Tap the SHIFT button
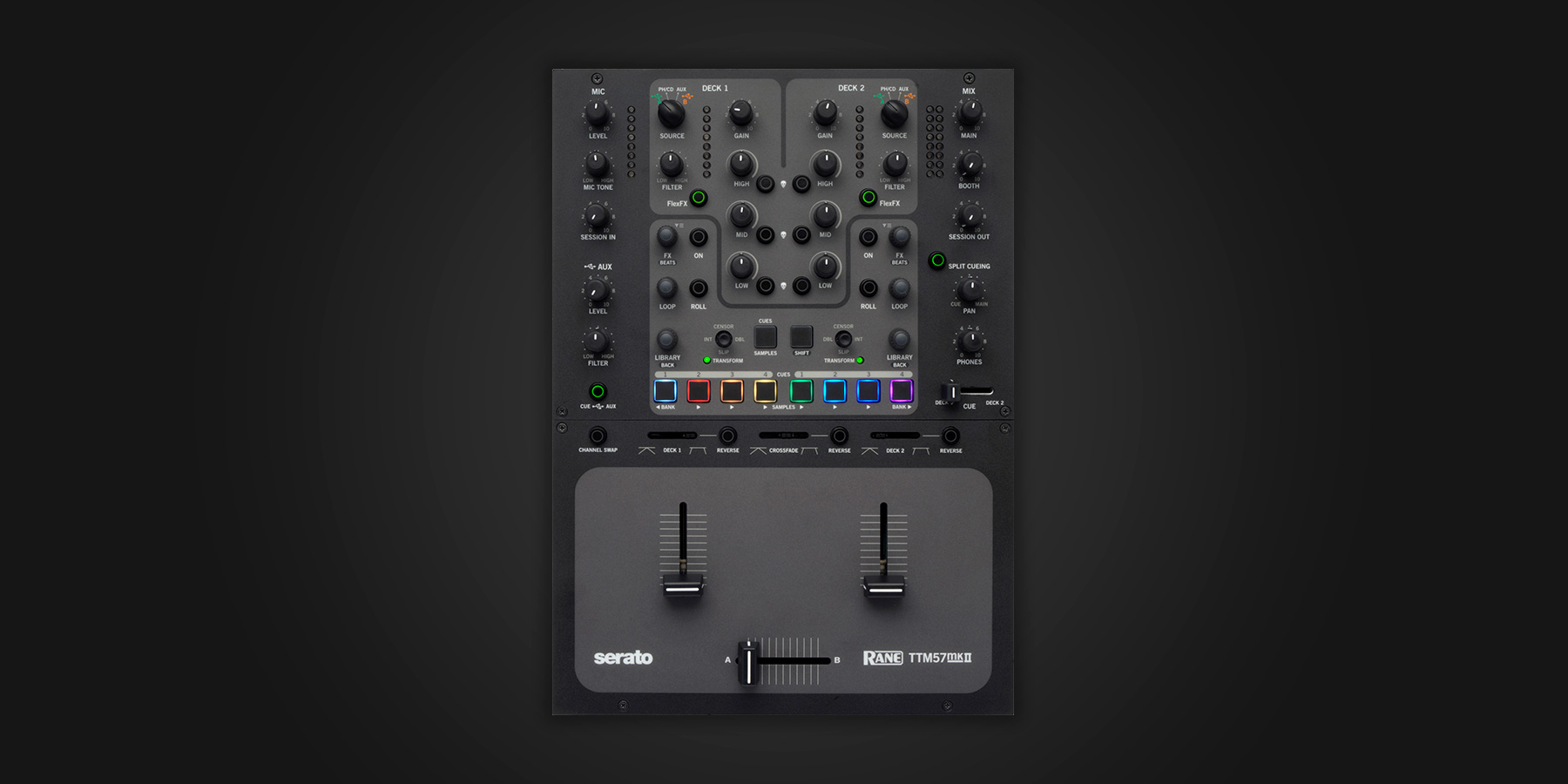Screen dimensions: 1568x784 coord(801,336)
